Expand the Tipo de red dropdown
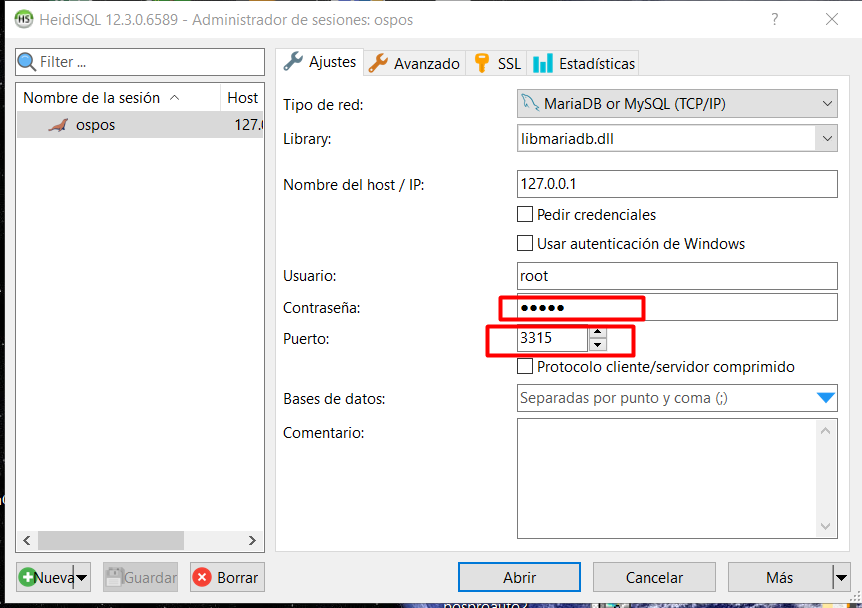Image resolution: width=862 pixels, height=608 pixels. click(x=826, y=103)
